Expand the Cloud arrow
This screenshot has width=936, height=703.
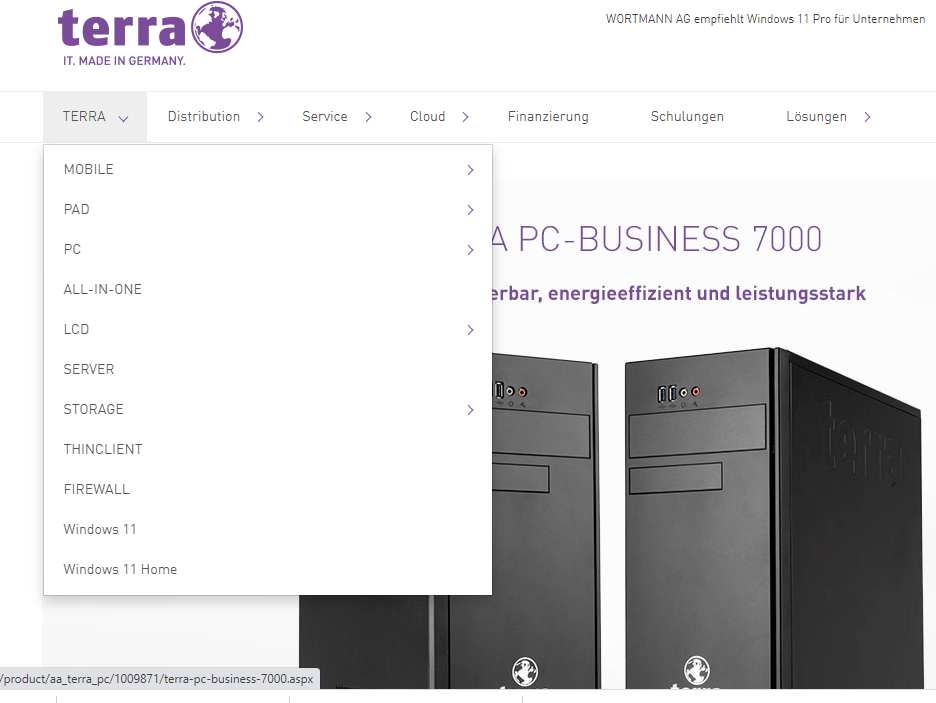pos(466,117)
